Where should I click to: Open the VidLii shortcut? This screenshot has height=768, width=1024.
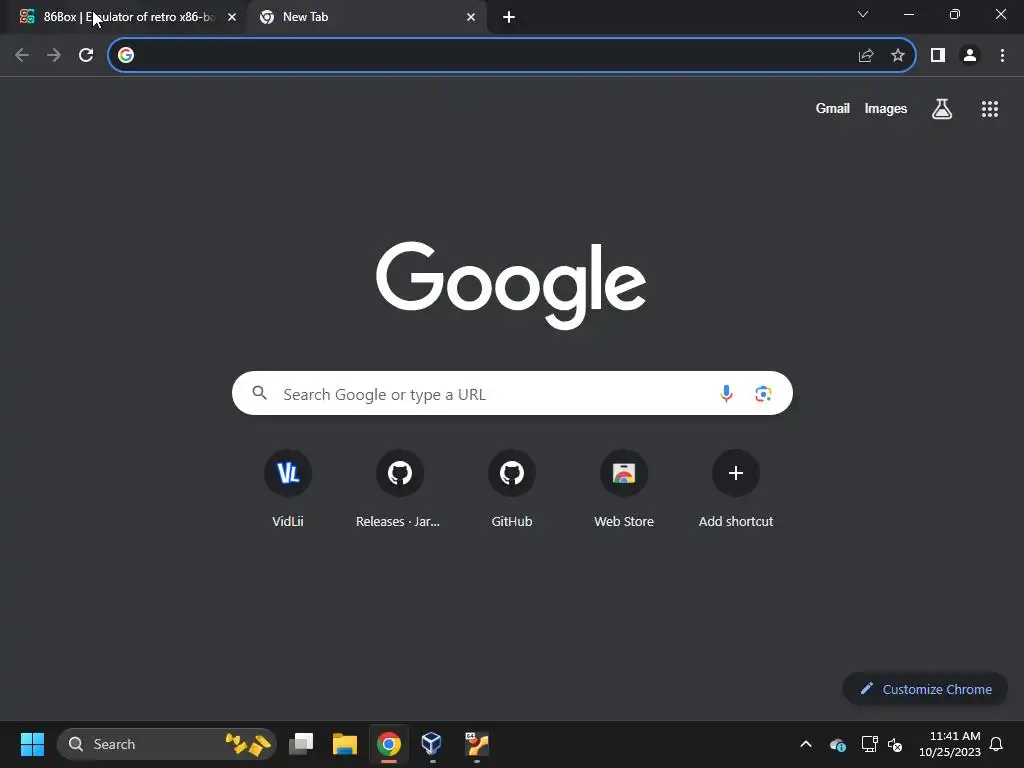click(x=288, y=487)
